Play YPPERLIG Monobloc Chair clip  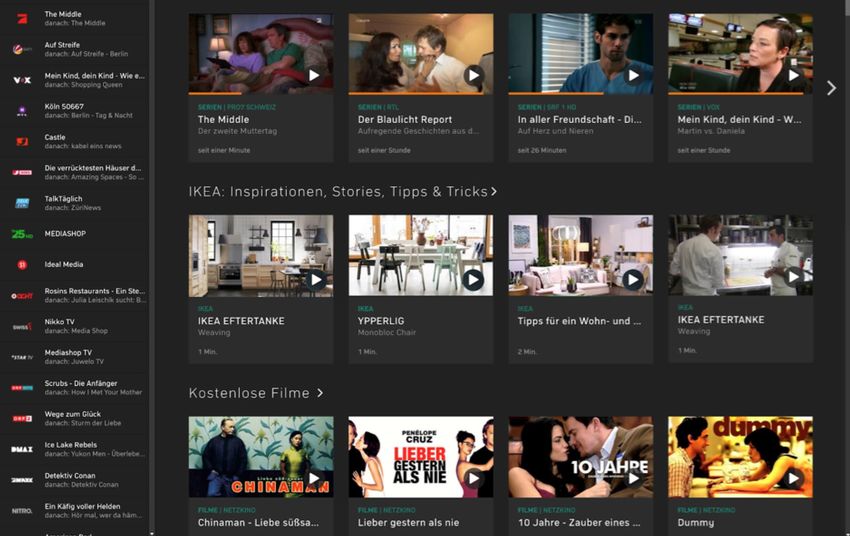click(x=473, y=280)
